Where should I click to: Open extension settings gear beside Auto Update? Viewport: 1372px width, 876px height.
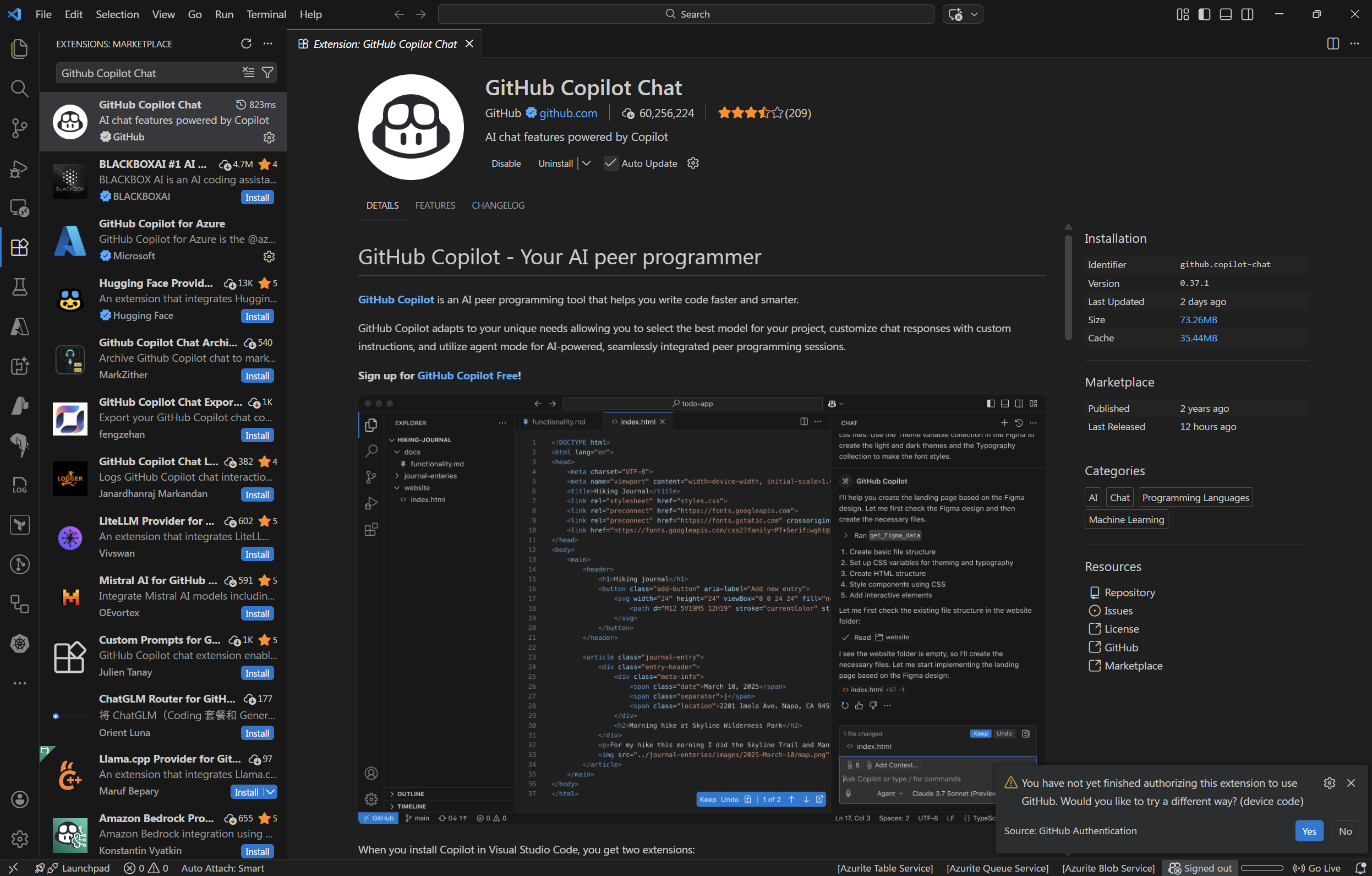pyautogui.click(x=693, y=163)
